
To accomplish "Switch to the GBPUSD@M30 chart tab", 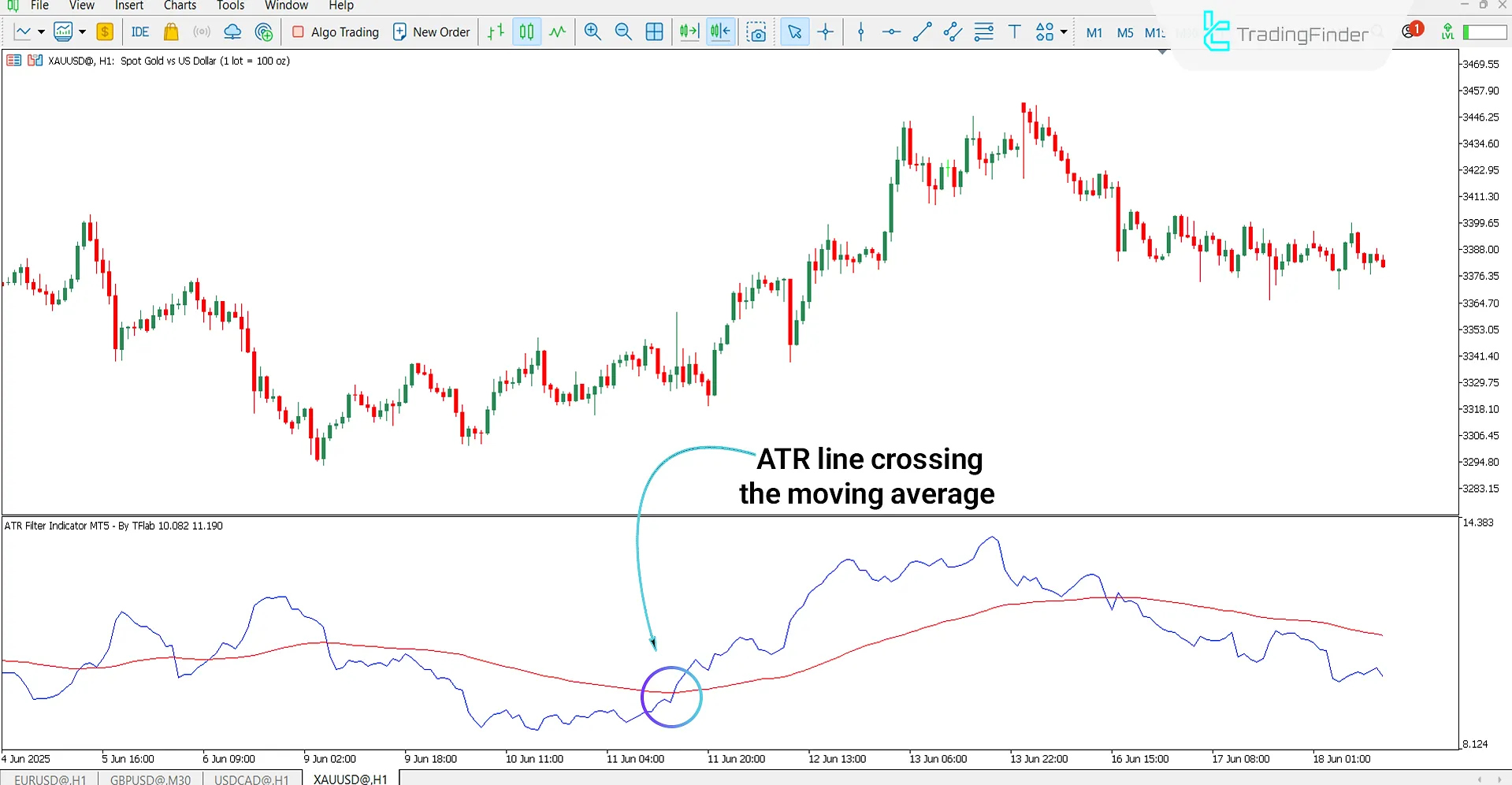I will point(150,779).
